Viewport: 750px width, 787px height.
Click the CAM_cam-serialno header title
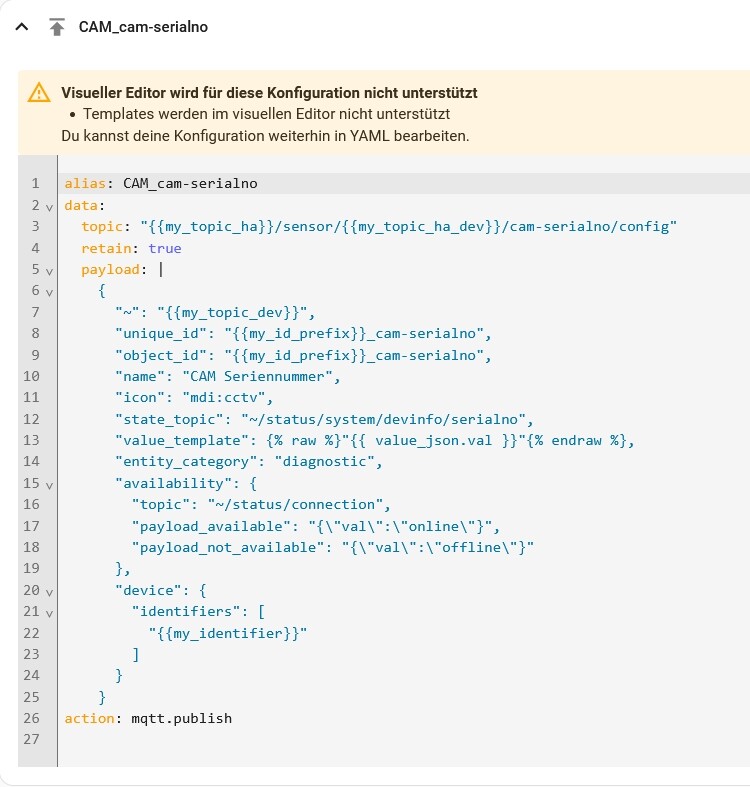[x=143, y=27]
